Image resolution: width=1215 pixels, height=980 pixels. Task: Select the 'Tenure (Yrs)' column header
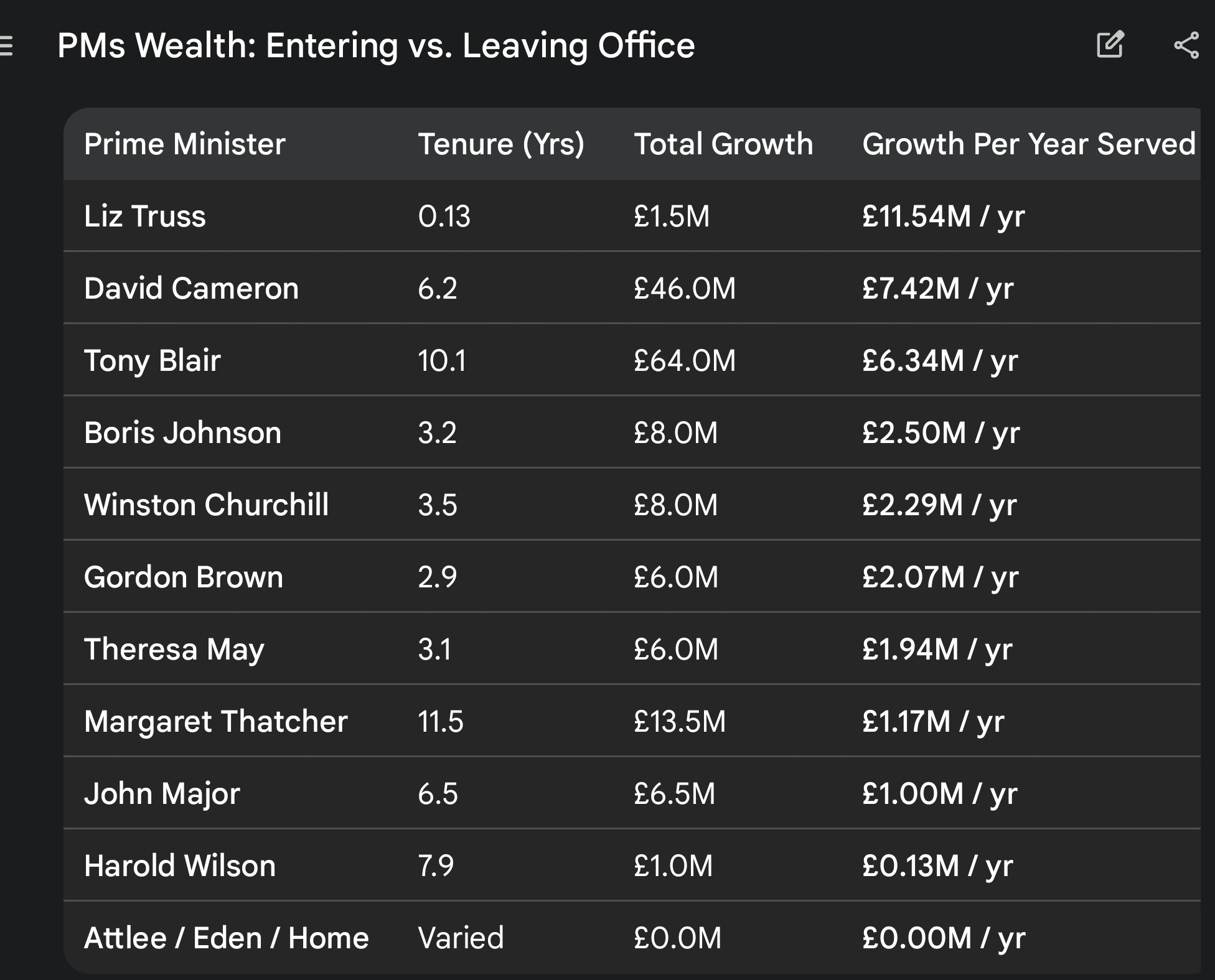click(501, 144)
